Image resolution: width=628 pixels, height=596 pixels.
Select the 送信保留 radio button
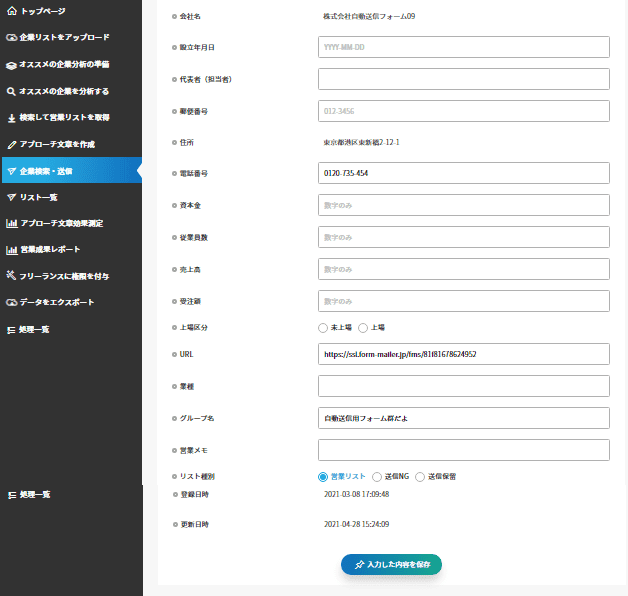point(420,477)
